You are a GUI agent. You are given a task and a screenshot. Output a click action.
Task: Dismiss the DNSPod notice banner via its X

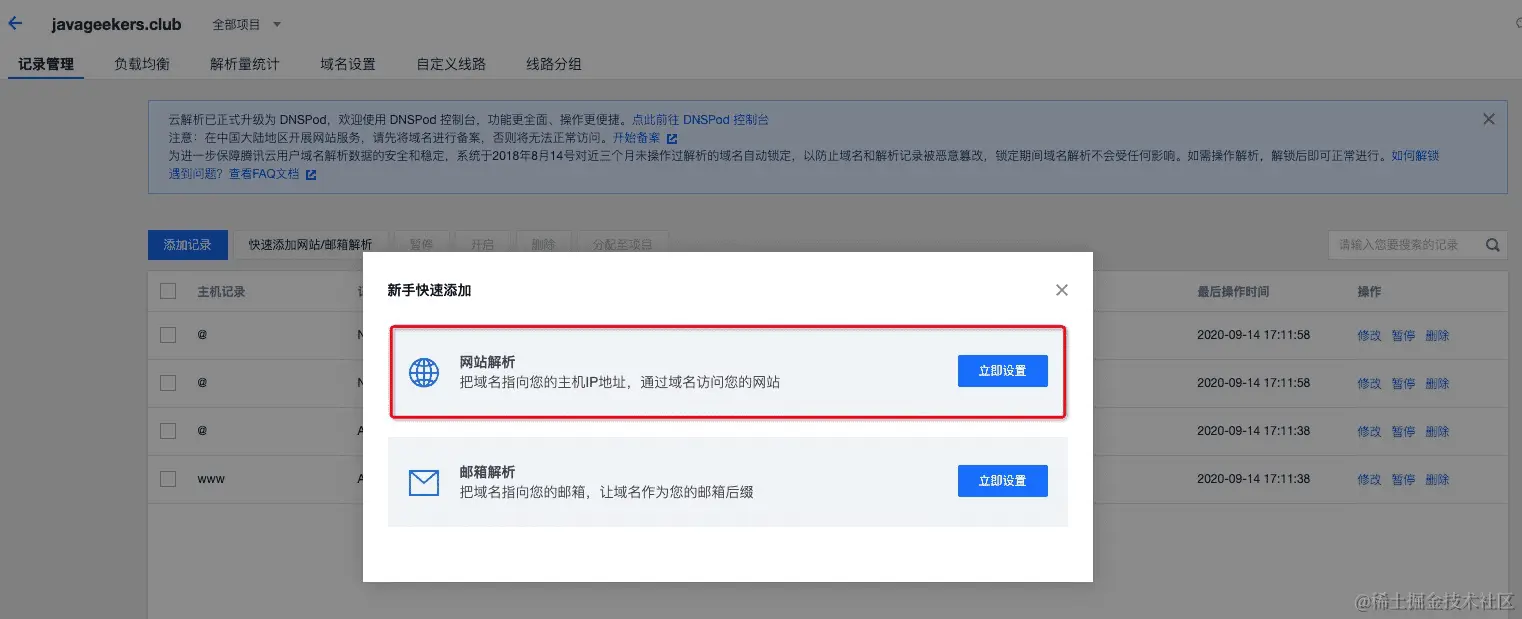coord(1488,118)
